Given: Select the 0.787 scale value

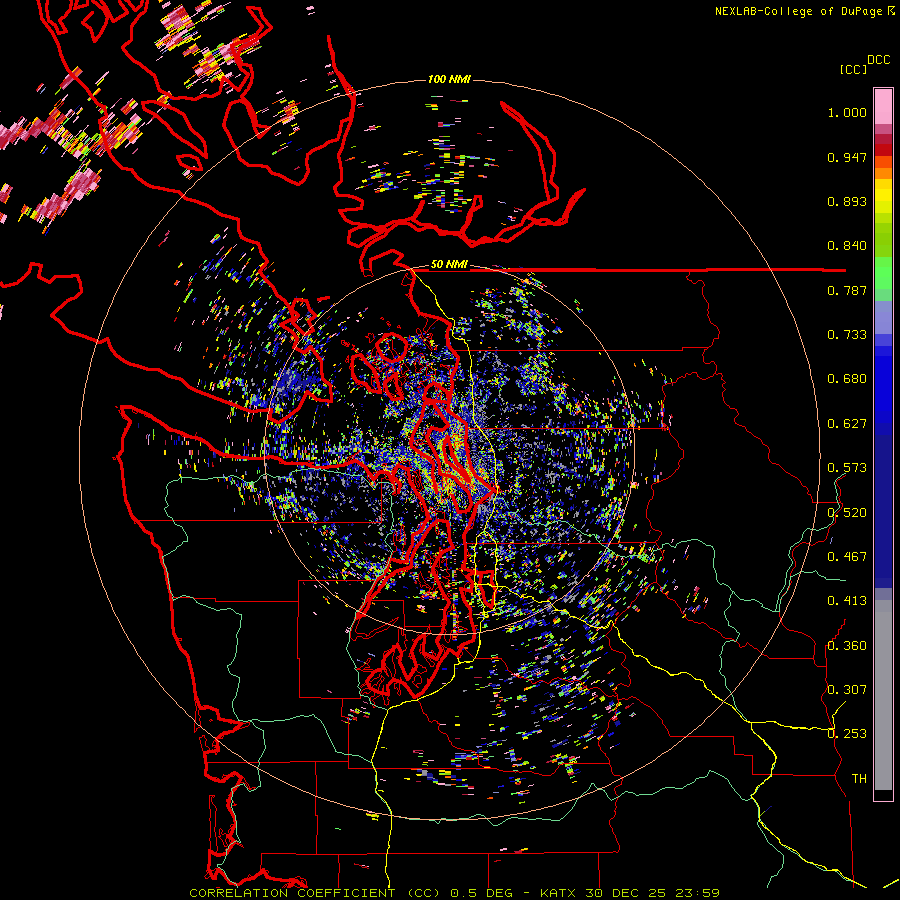Looking at the screenshot, I should (x=847, y=290).
